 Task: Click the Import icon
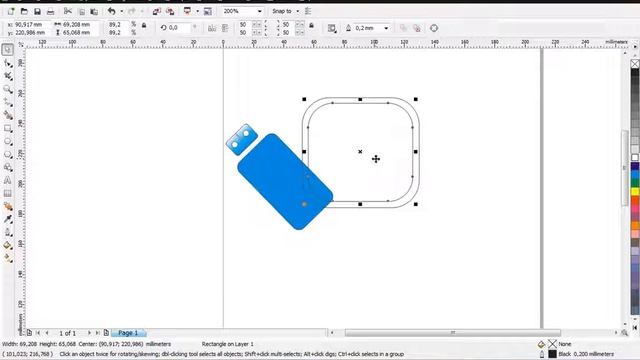(x=157, y=11)
